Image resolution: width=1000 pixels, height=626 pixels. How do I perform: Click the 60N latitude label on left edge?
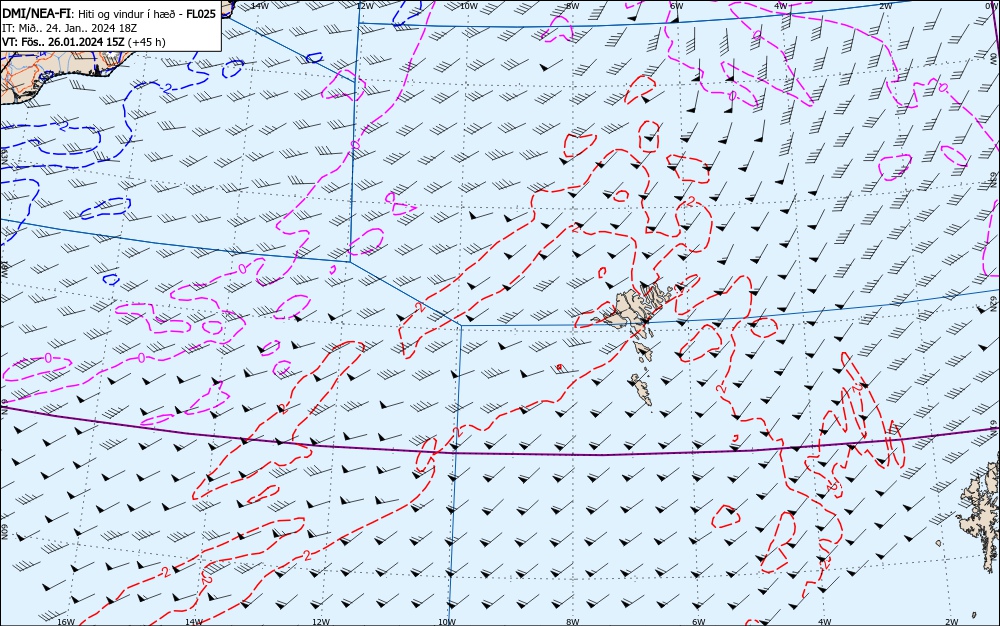point(4,532)
